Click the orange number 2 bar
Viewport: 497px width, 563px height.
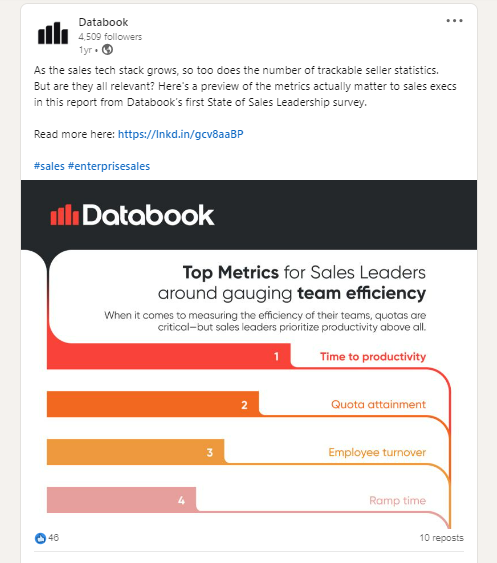click(x=153, y=404)
